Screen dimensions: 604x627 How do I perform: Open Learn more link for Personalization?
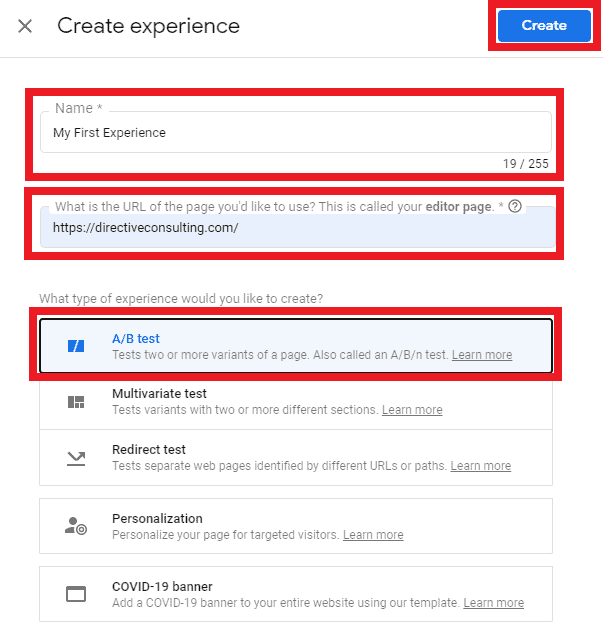(x=373, y=535)
